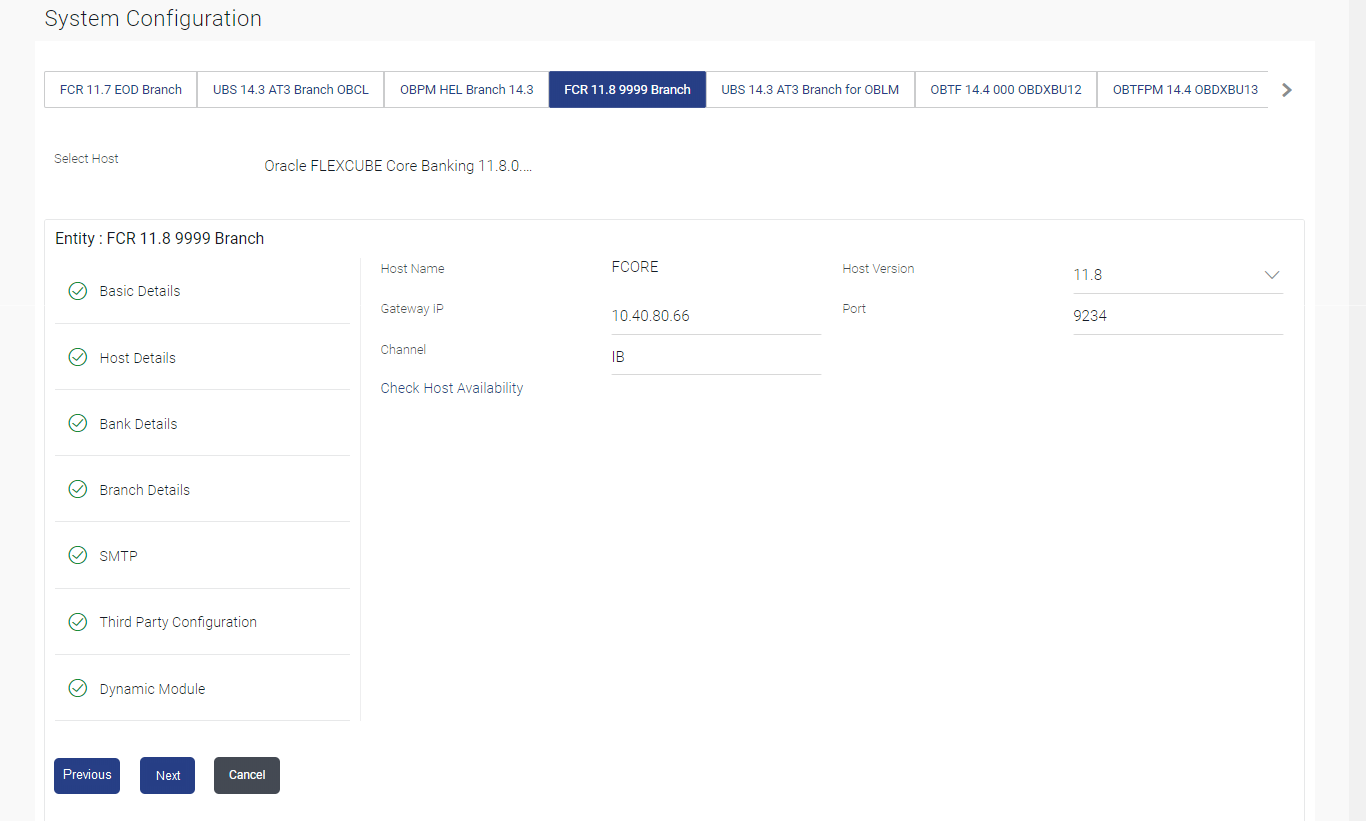Click the host name value FCORE
1366x821 pixels.
(635, 267)
